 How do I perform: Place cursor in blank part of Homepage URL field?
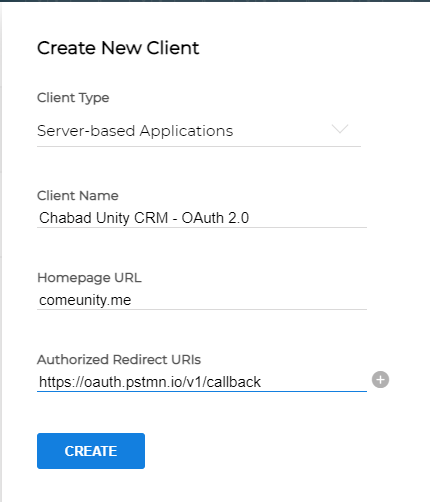(x=250, y=300)
